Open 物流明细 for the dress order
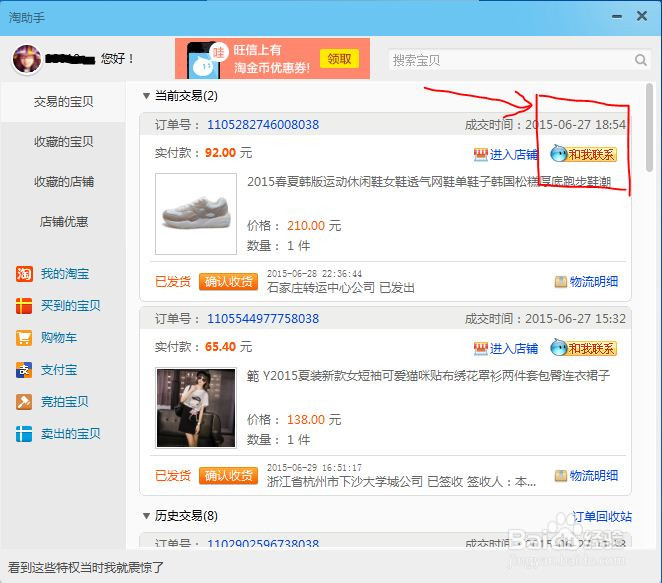The height and width of the screenshot is (583, 662). tap(594, 476)
